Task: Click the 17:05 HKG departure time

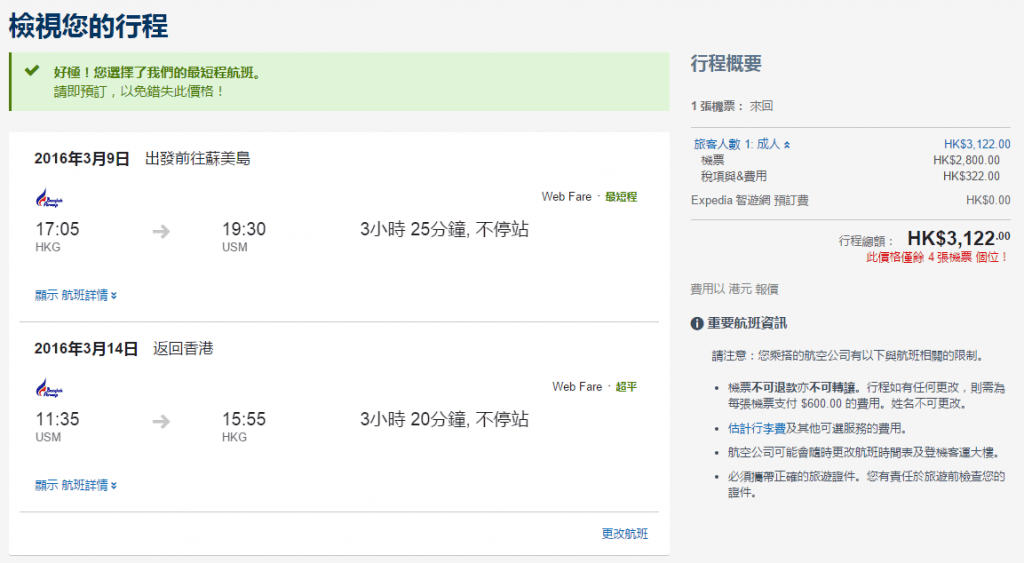Action: pos(57,230)
